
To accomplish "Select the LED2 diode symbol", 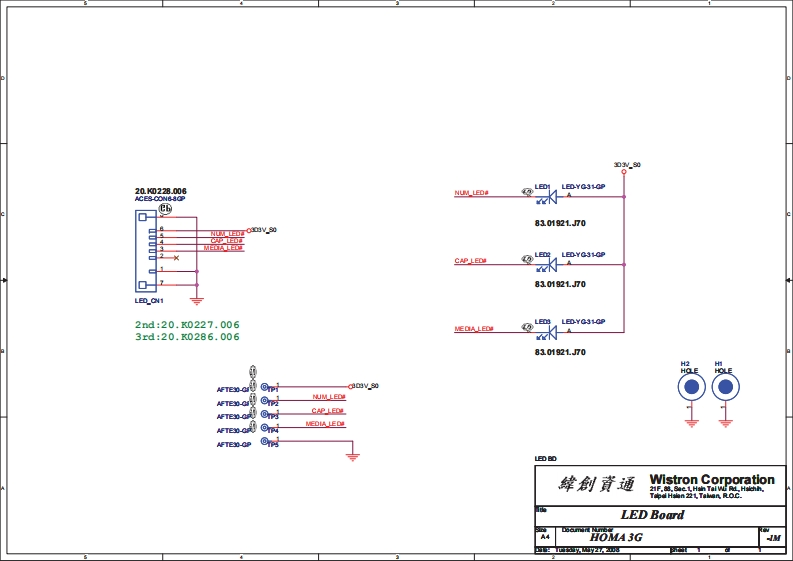I will point(547,265).
